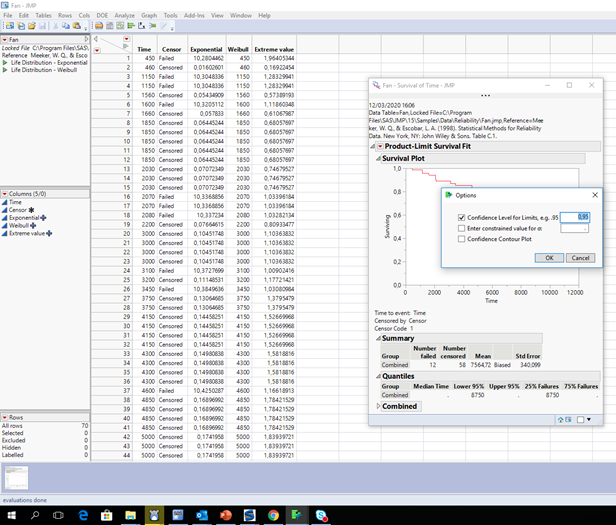Image resolution: width=616 pixels, height=525 pixels.
Task: Click the Partition-style green arrow toolbar icon
Action: pyautogui.click(x=152, y=26)
